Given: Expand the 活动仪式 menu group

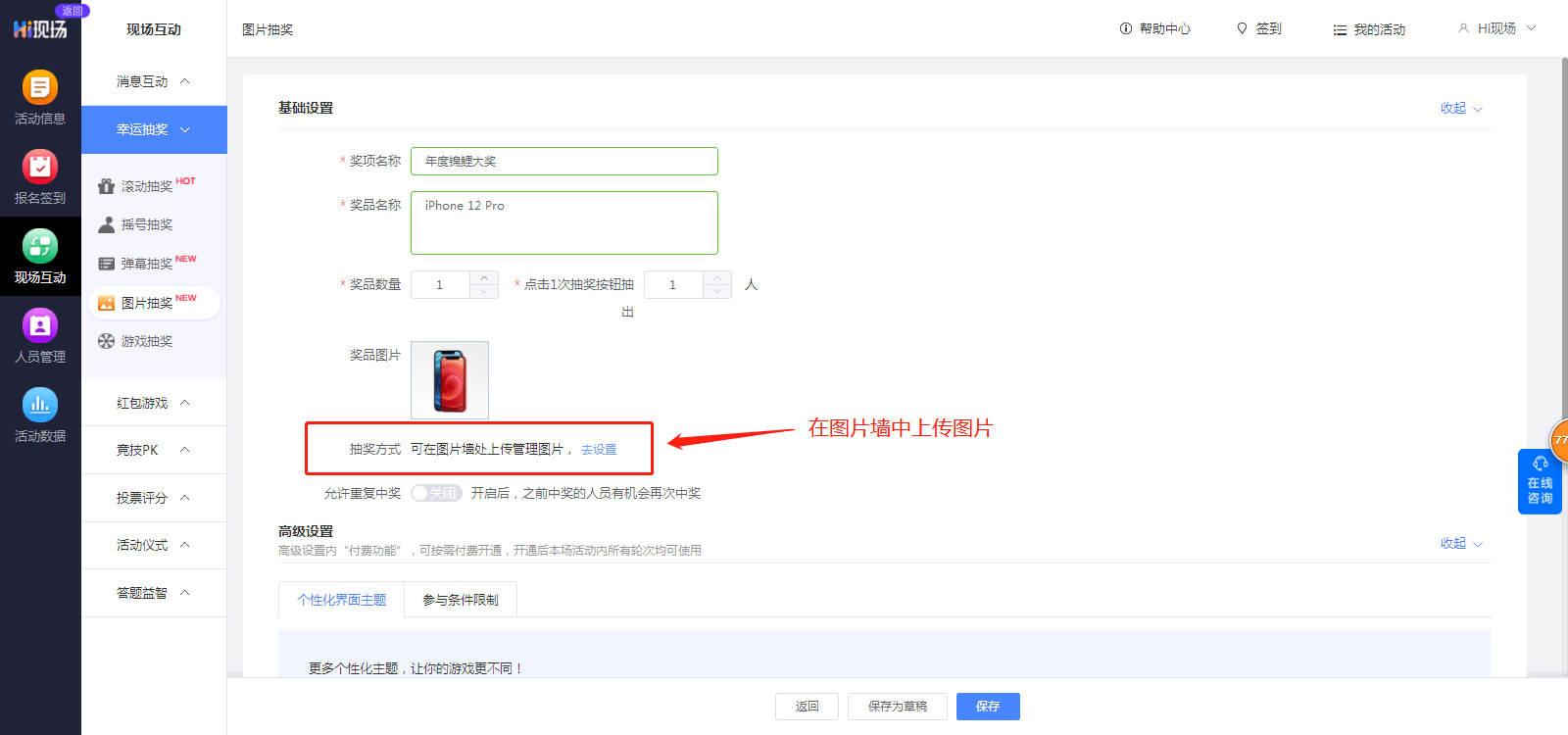Looking at the screenshot, I should [154, 545].
